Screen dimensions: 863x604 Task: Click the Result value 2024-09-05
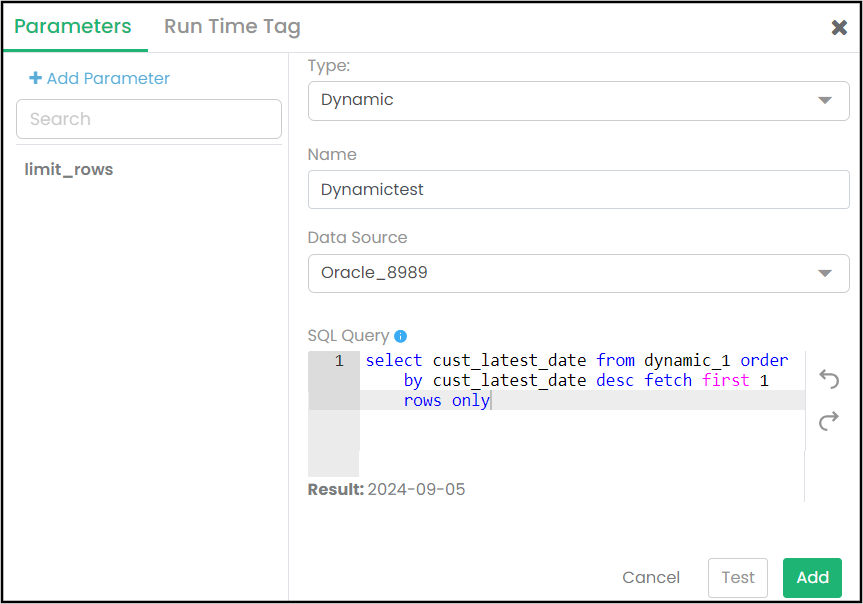click(416, 489)
